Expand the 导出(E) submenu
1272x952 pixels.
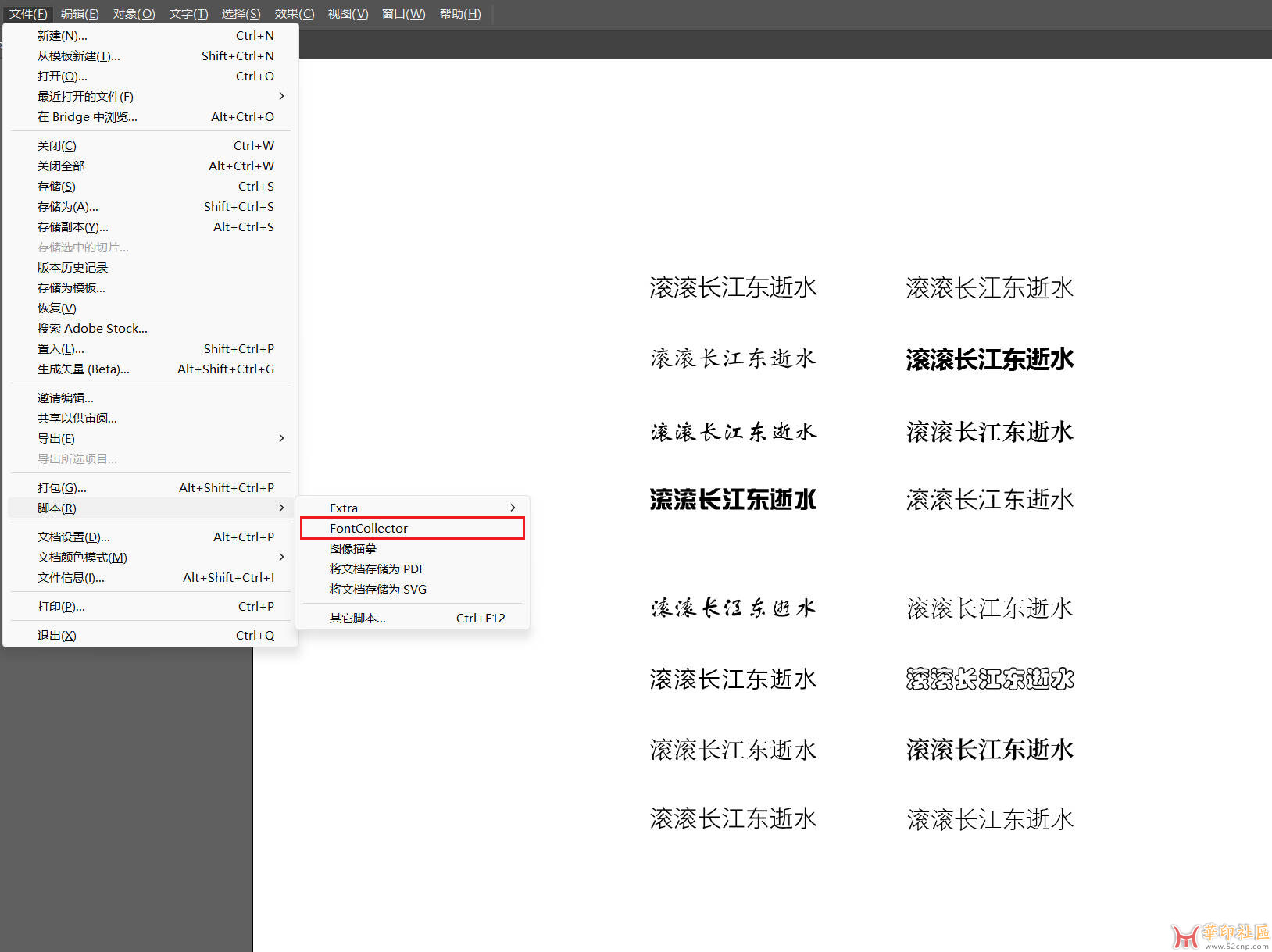tap(151, 439)
